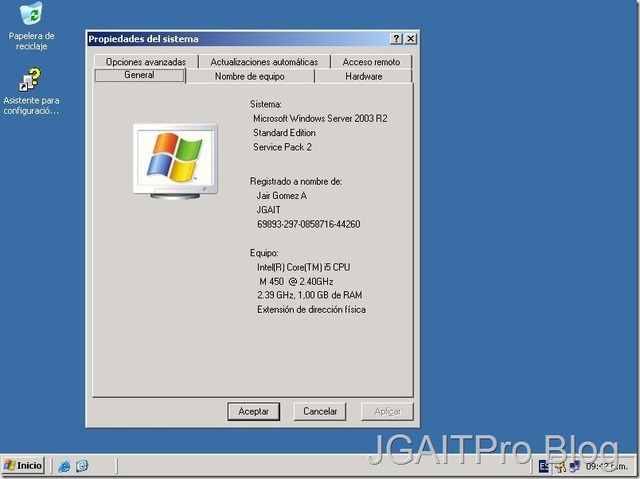The width and height of the screenshot is (640, 479).
Task: Click the show desktop quick launch icon
Action: pos(82,466)
